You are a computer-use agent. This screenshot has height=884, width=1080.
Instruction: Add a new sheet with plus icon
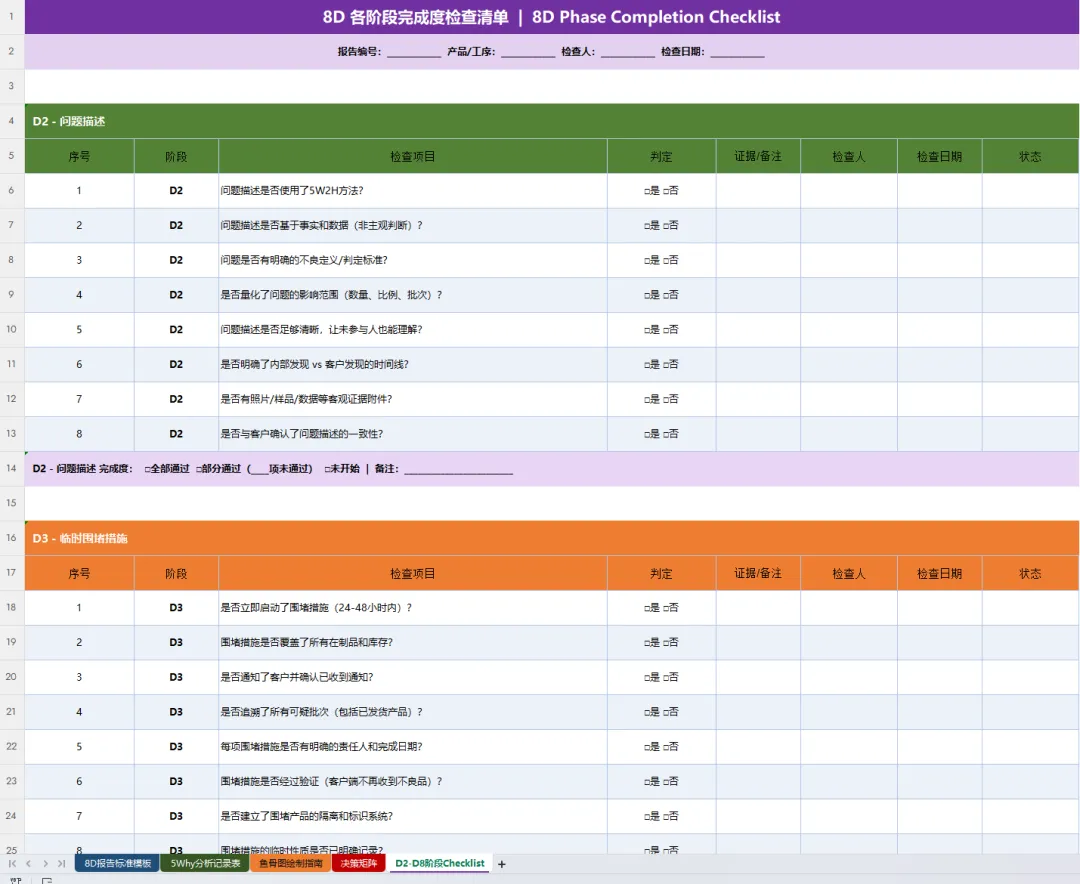point(501,864)
